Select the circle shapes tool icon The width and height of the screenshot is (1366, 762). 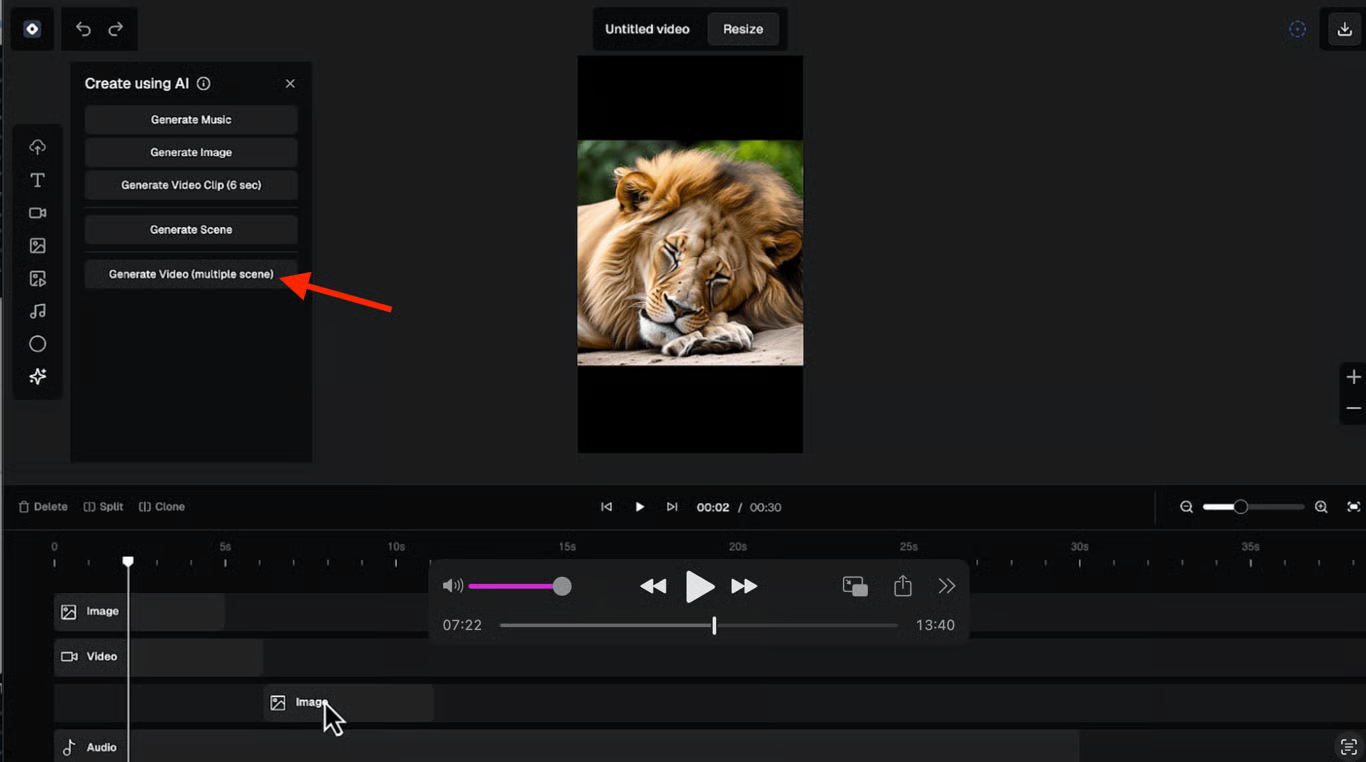pyautogui.click(x=37, y=344)
